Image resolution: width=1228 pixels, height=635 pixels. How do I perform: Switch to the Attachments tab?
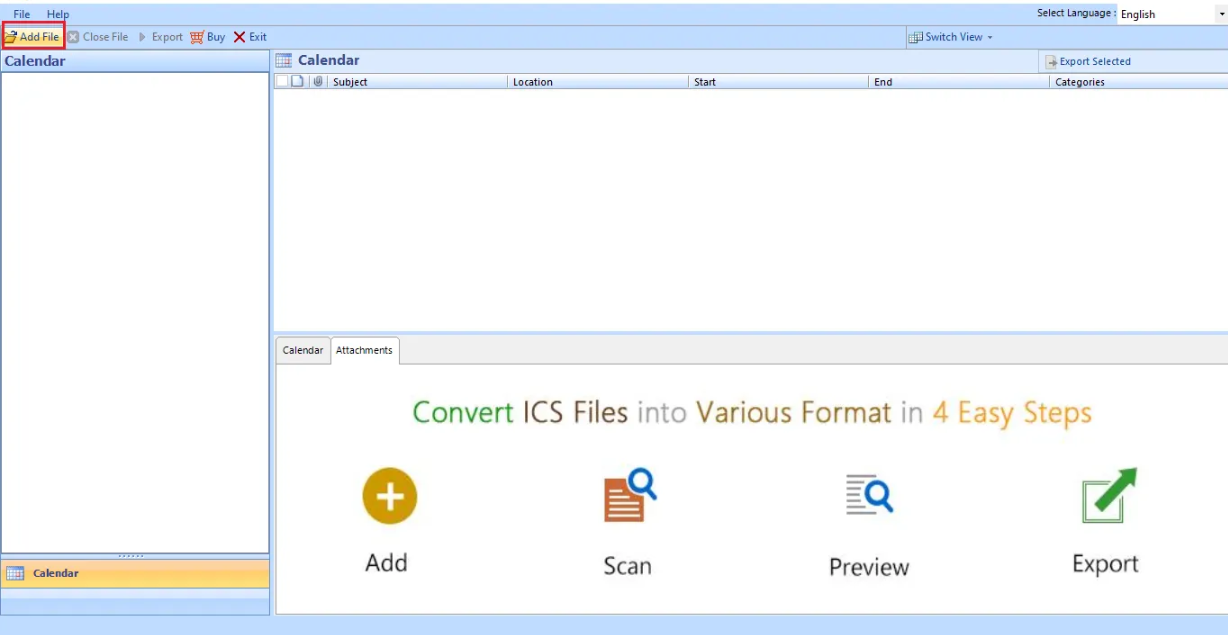pos(364,351)
